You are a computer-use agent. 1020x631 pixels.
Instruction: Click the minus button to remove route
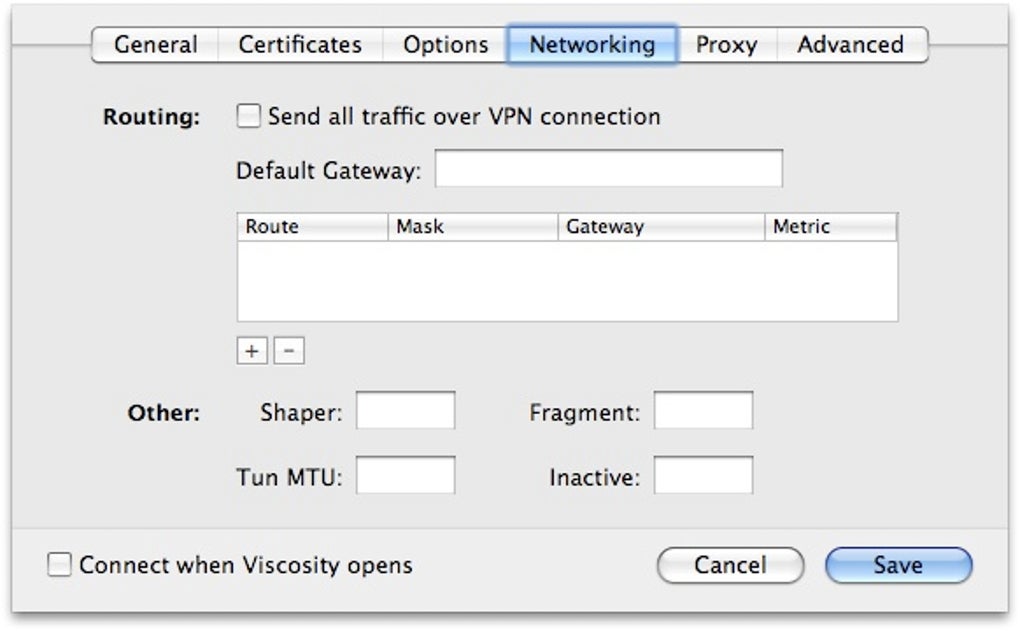tap(289, 351)
